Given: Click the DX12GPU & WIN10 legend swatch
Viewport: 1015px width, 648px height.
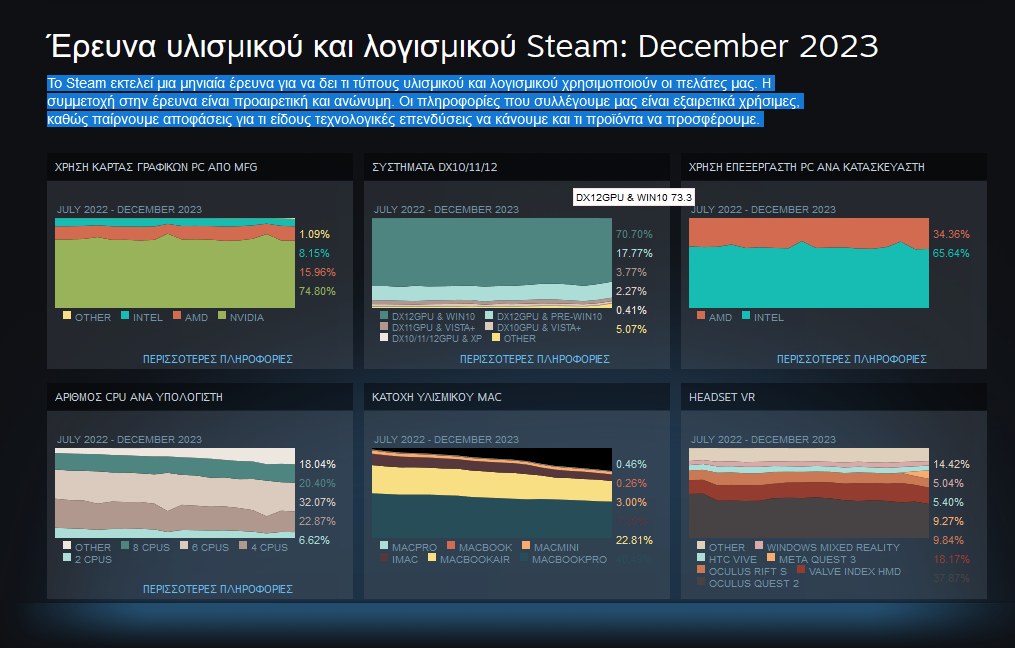Looking at the screenshot, I should (384, 315).
